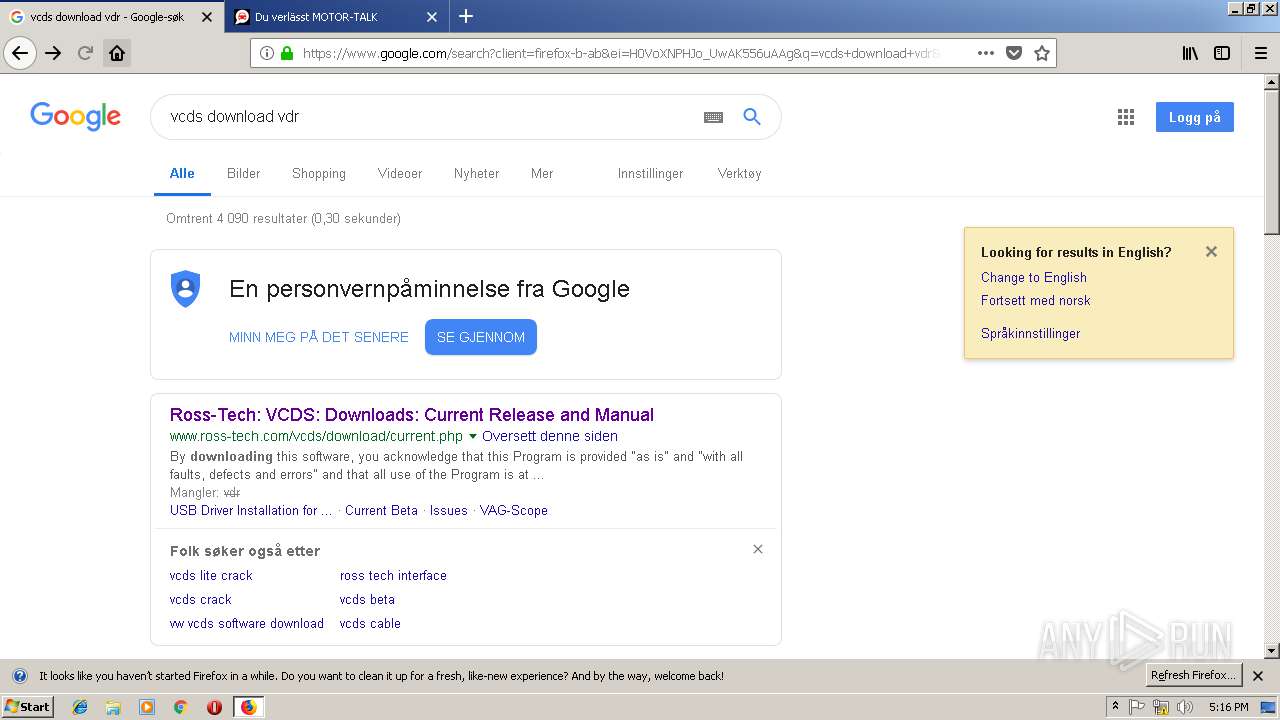Bookmark this page with the star icon
The image size is (1280, 720).
click(1042, 53)
